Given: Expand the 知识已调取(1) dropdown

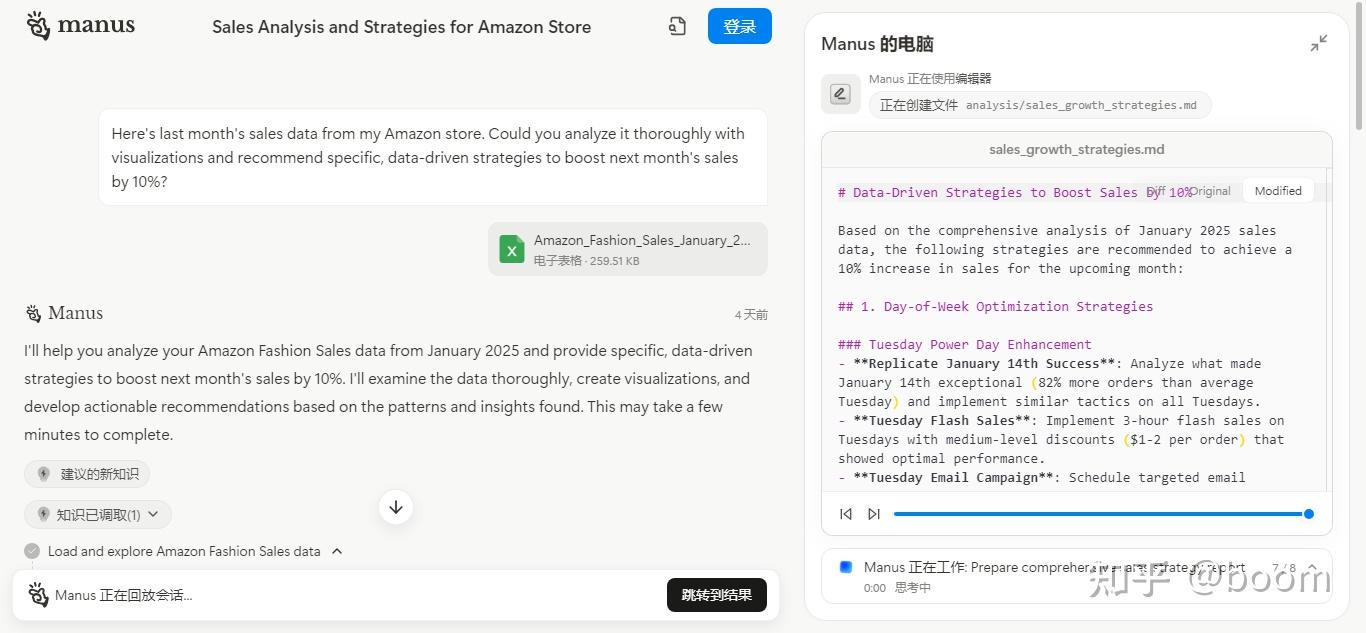Looking at the screenshot, I should point(98,514).
